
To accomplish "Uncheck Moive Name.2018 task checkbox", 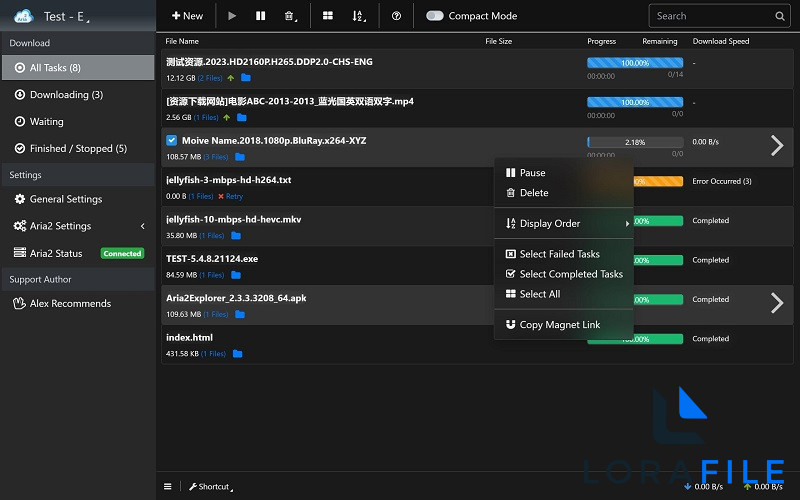I will (x=171, y=140).
